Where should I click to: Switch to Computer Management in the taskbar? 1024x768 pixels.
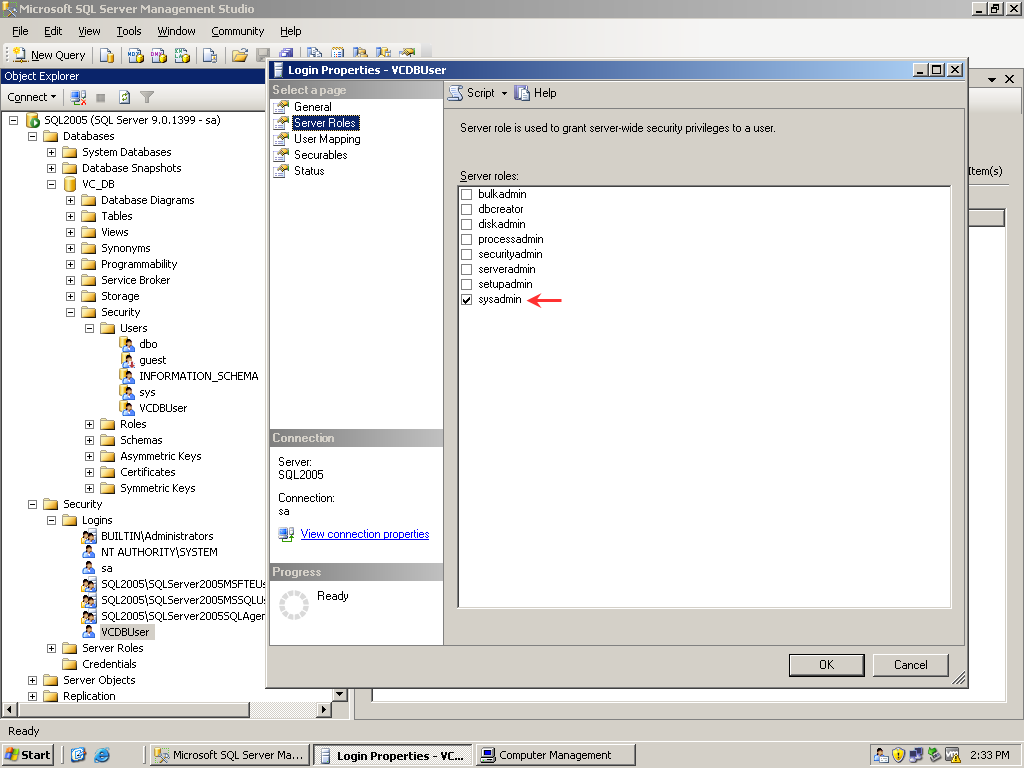[555, 755]
